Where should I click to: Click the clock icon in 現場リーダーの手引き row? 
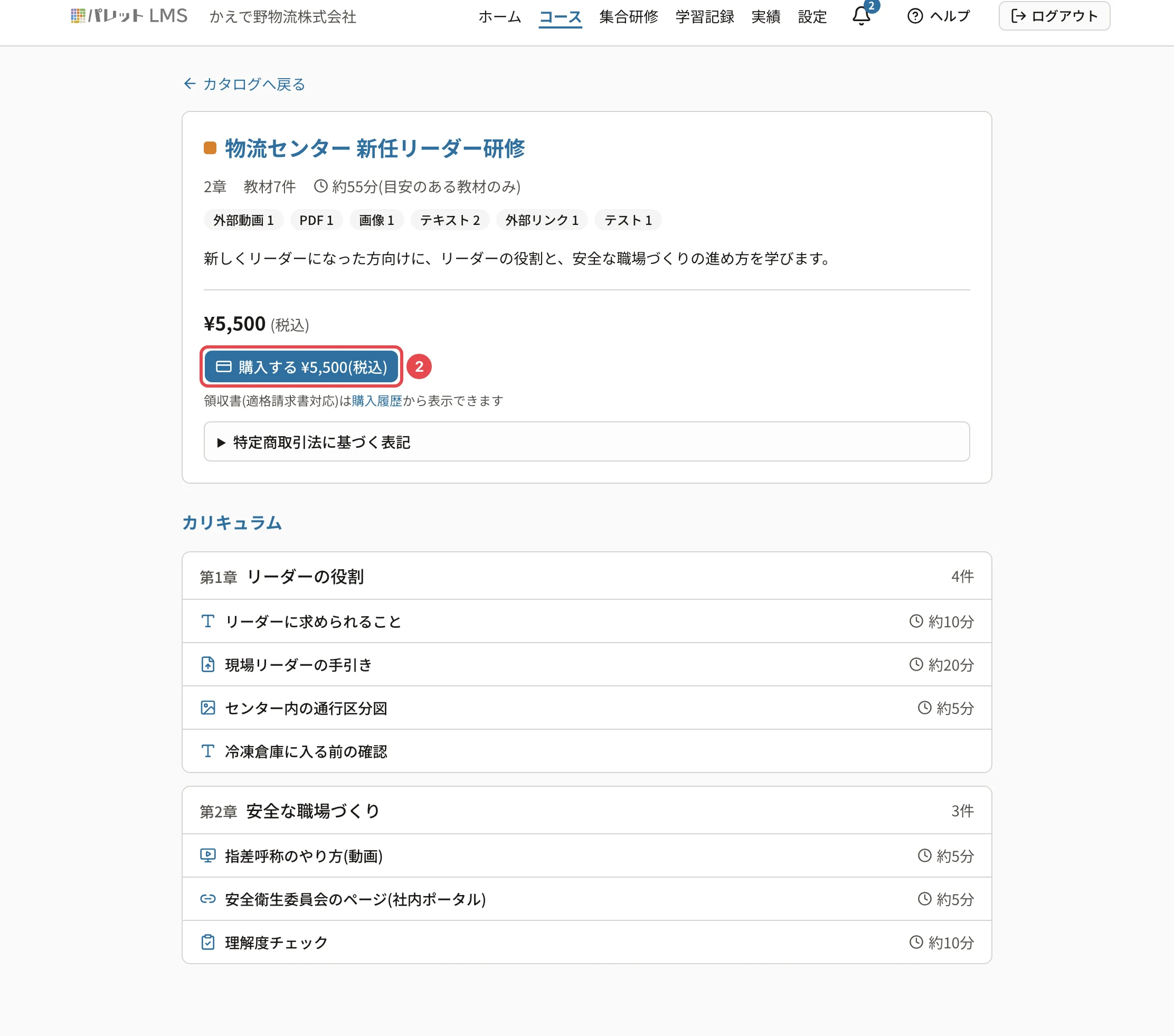[x=916, y=664]
